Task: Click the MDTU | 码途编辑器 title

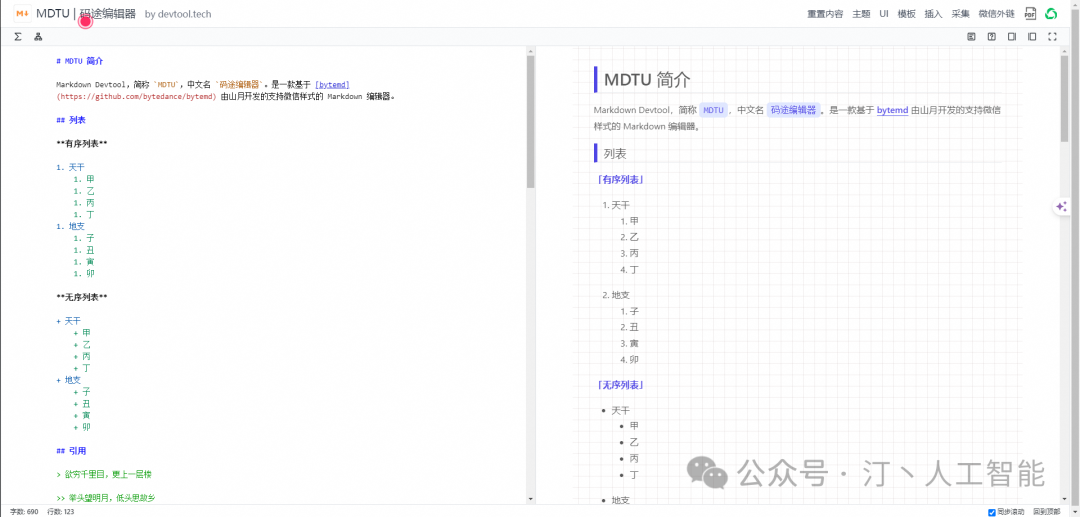Action: point(86,14)
